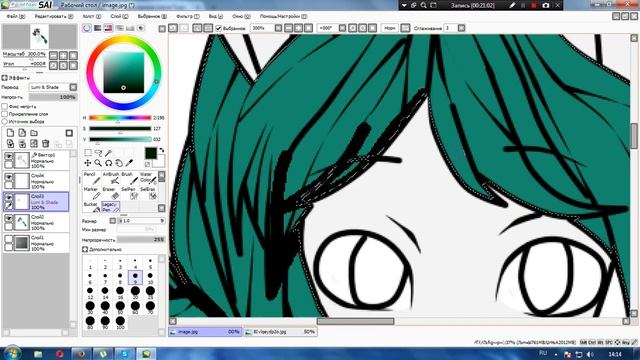Enable the Фикс.непр-ть checkbox
Screen dimensions: 640x360
coord(5,106)
